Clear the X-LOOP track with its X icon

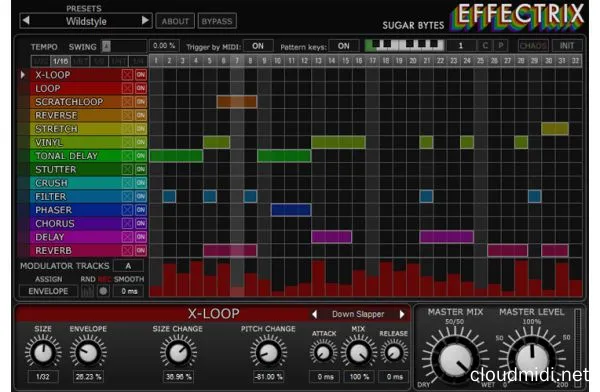click(127, 75)
